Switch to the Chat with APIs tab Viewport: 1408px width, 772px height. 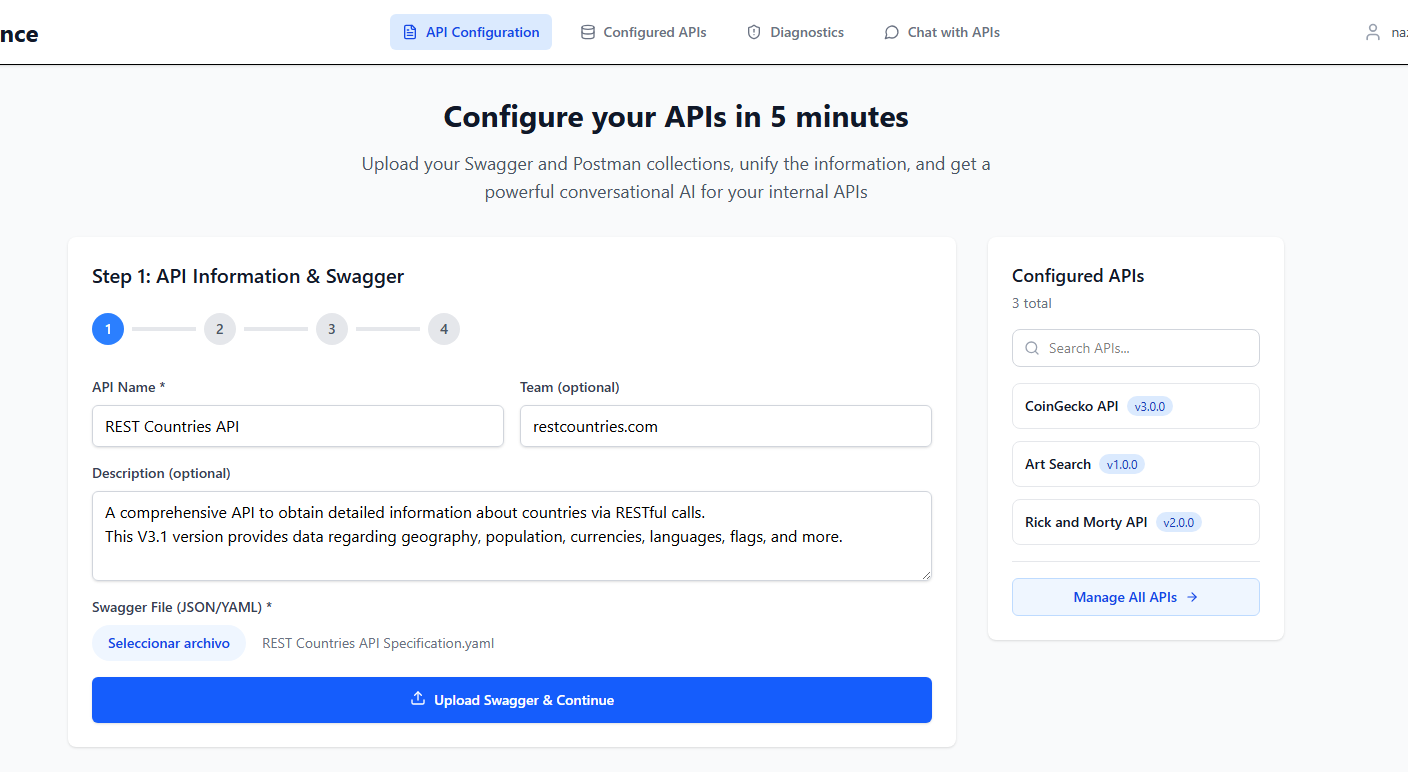point(942,32)
